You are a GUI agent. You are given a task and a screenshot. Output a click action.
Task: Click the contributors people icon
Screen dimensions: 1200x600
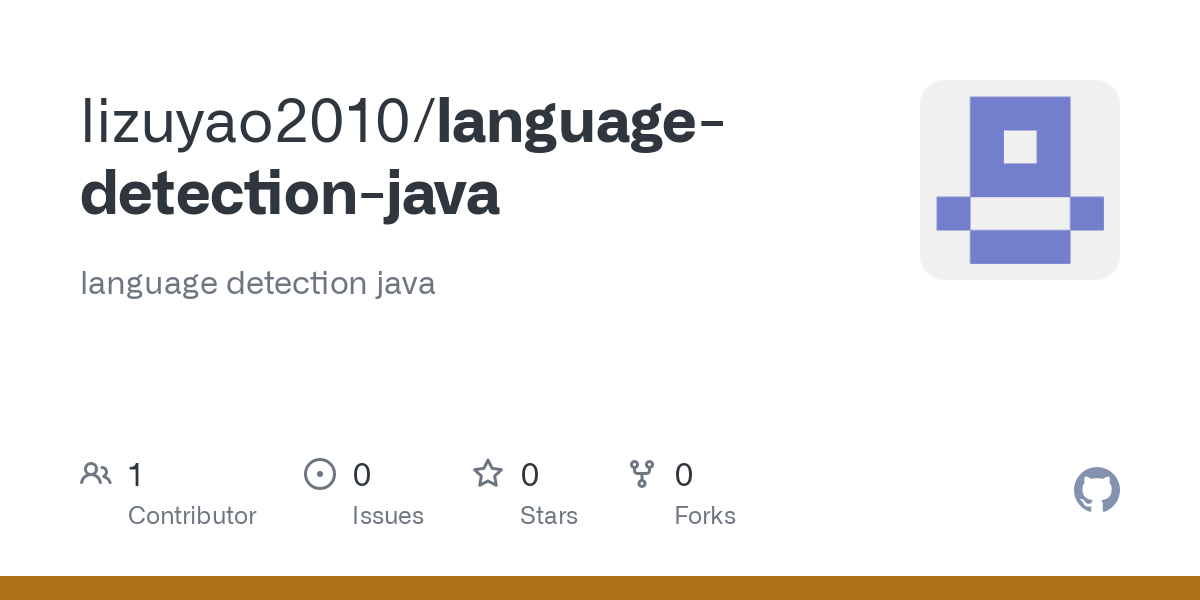[x=96, y=474]
